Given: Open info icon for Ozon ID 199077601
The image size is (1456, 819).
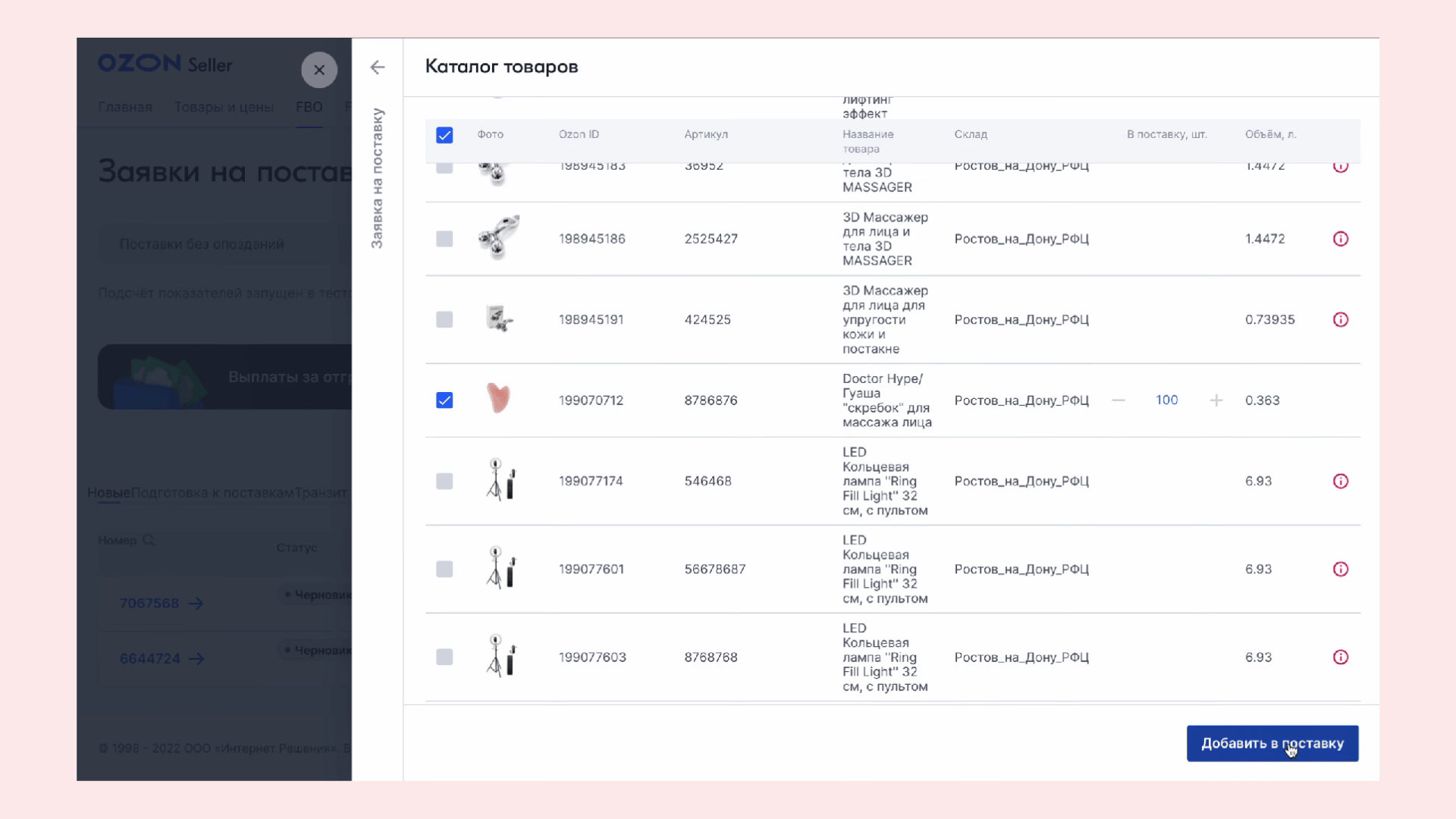Looking at the screenshot, I should coord(1340,569).
